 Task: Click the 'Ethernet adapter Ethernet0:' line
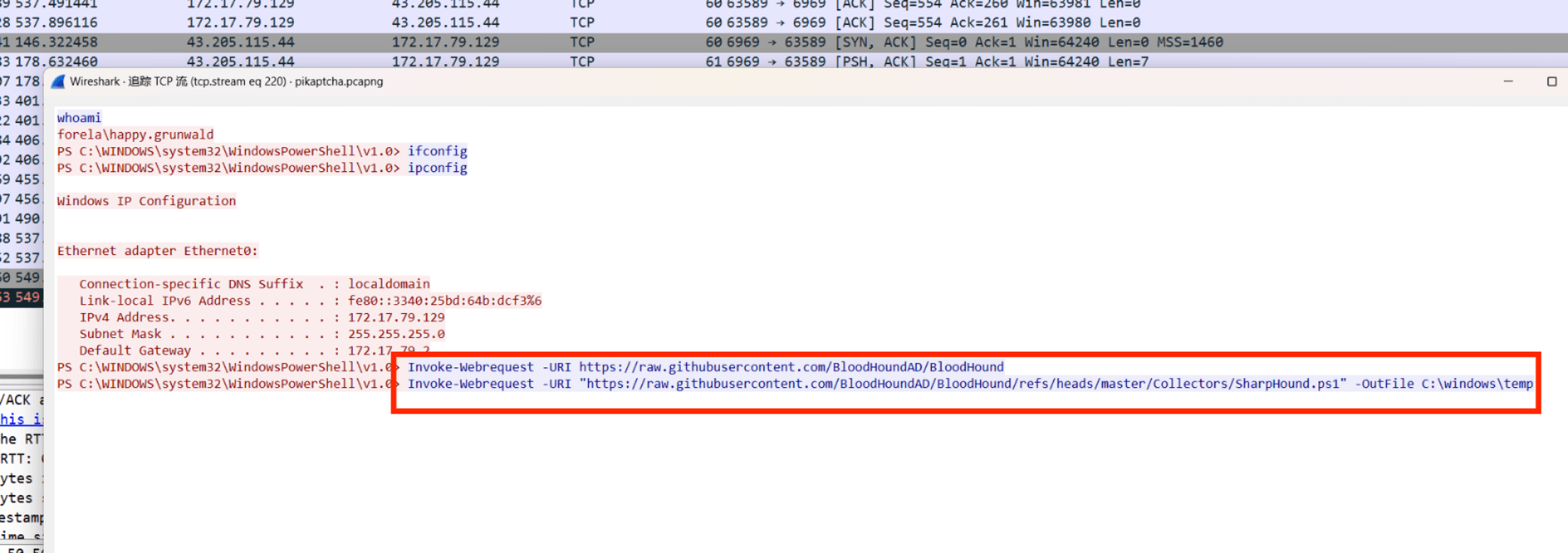click(x=158, y=250)
